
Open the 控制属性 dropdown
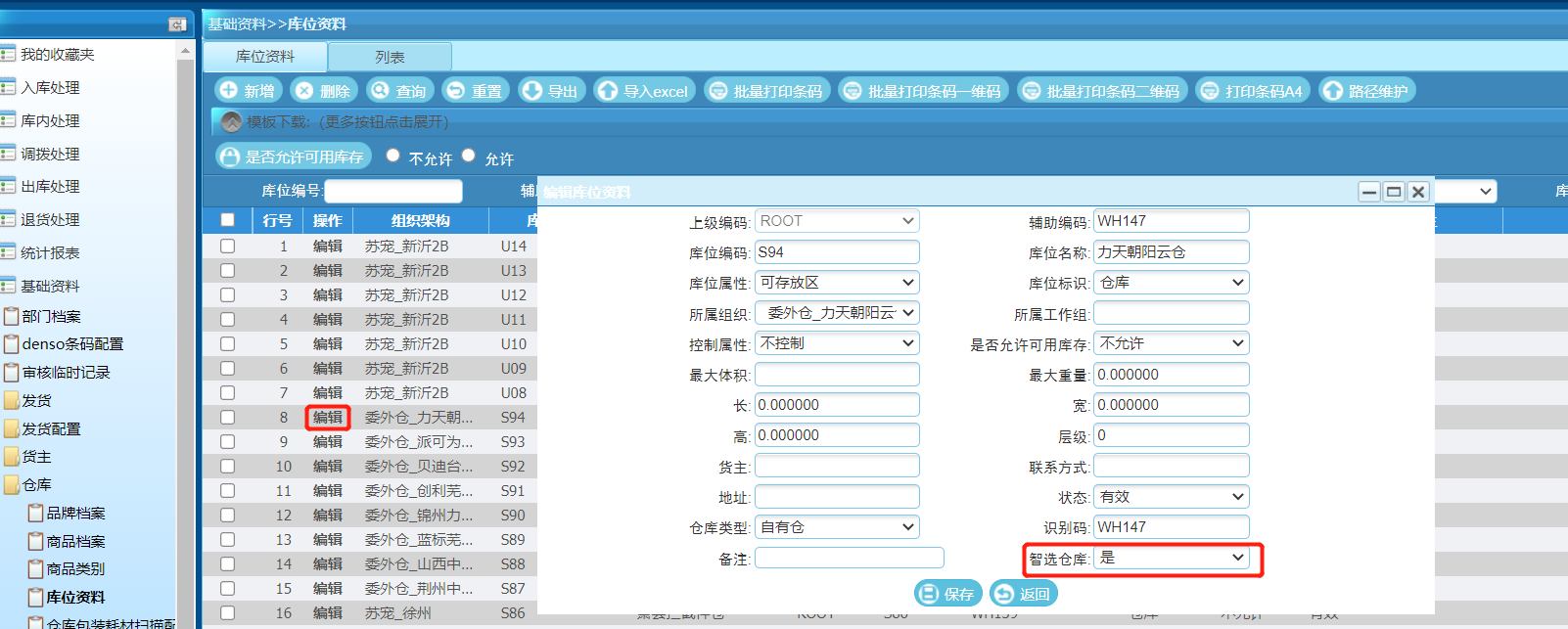[x=837, y=343]
